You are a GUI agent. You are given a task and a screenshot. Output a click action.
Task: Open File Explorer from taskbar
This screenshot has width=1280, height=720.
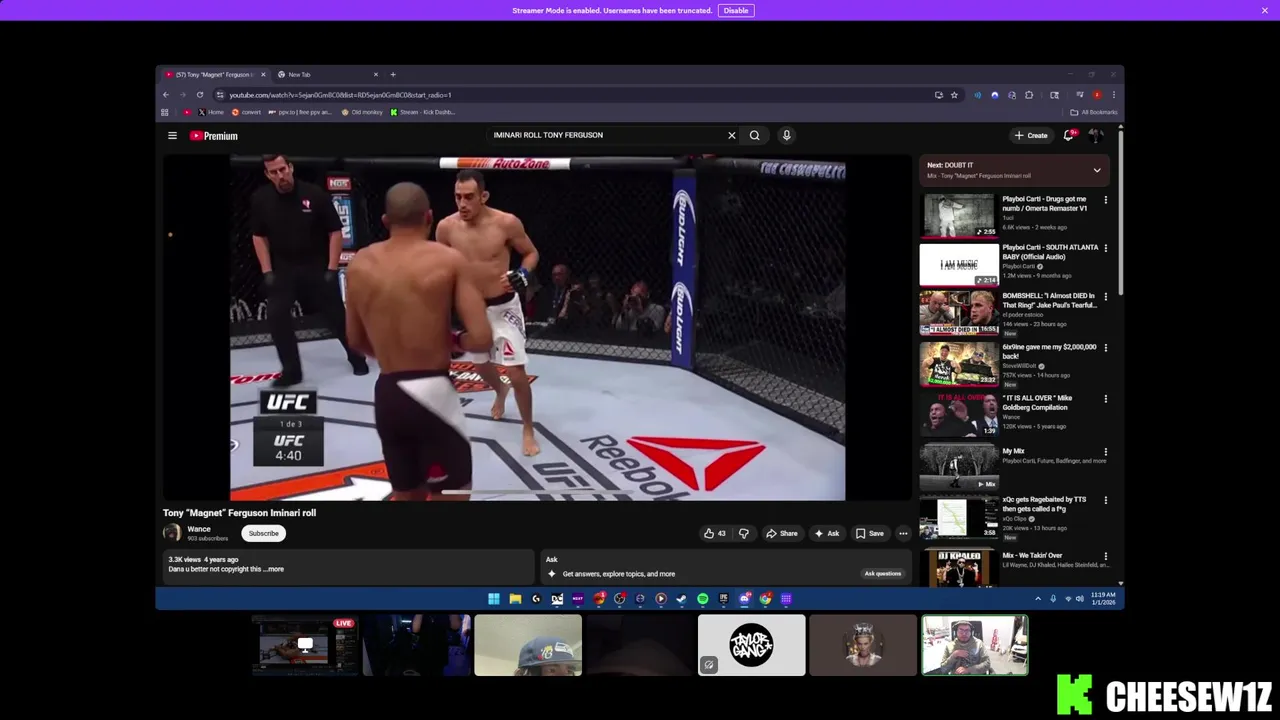coord(515,599)
